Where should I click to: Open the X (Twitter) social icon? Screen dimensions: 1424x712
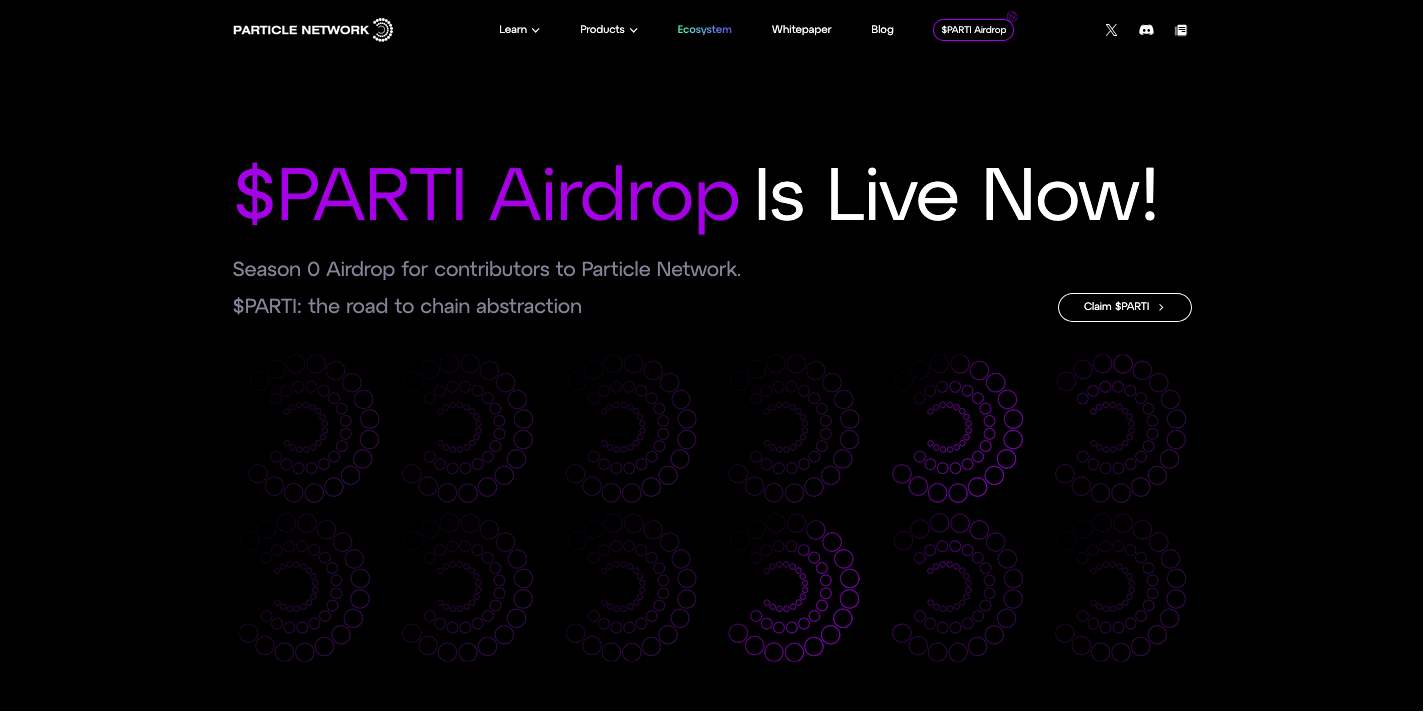point(1111,30)
